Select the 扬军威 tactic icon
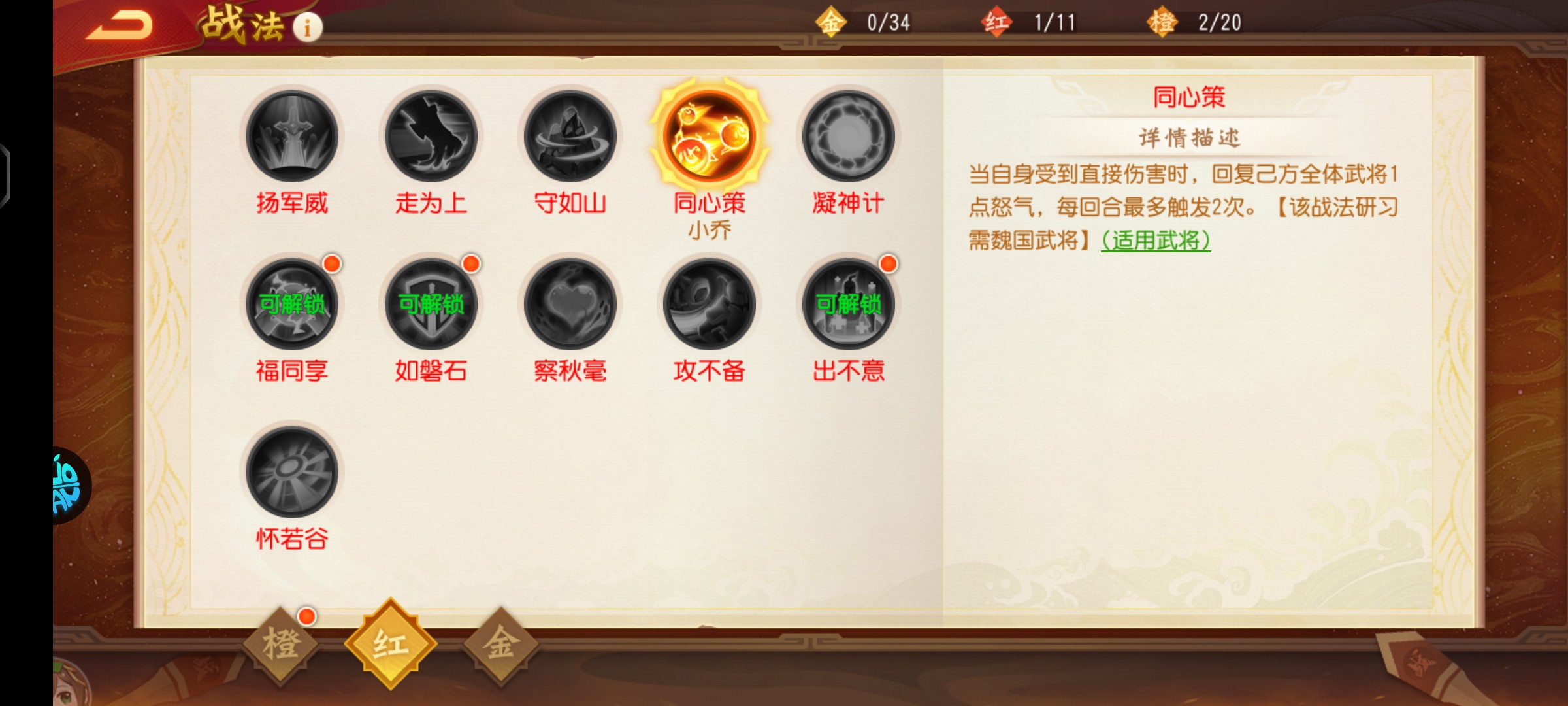The width and height of the screenshot is (1568, 706). click(291, 136)
